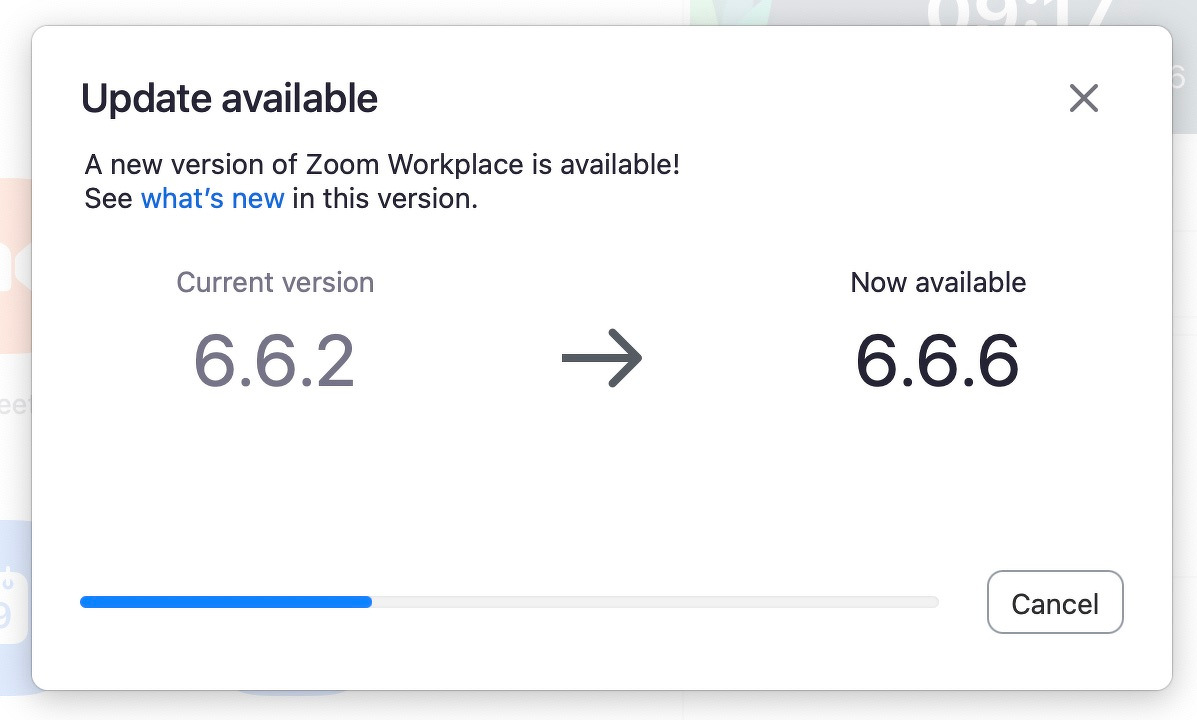Click the X to dismiss the update dialog
Viewport: 1197px width, 720px height.
point(1084,98)
